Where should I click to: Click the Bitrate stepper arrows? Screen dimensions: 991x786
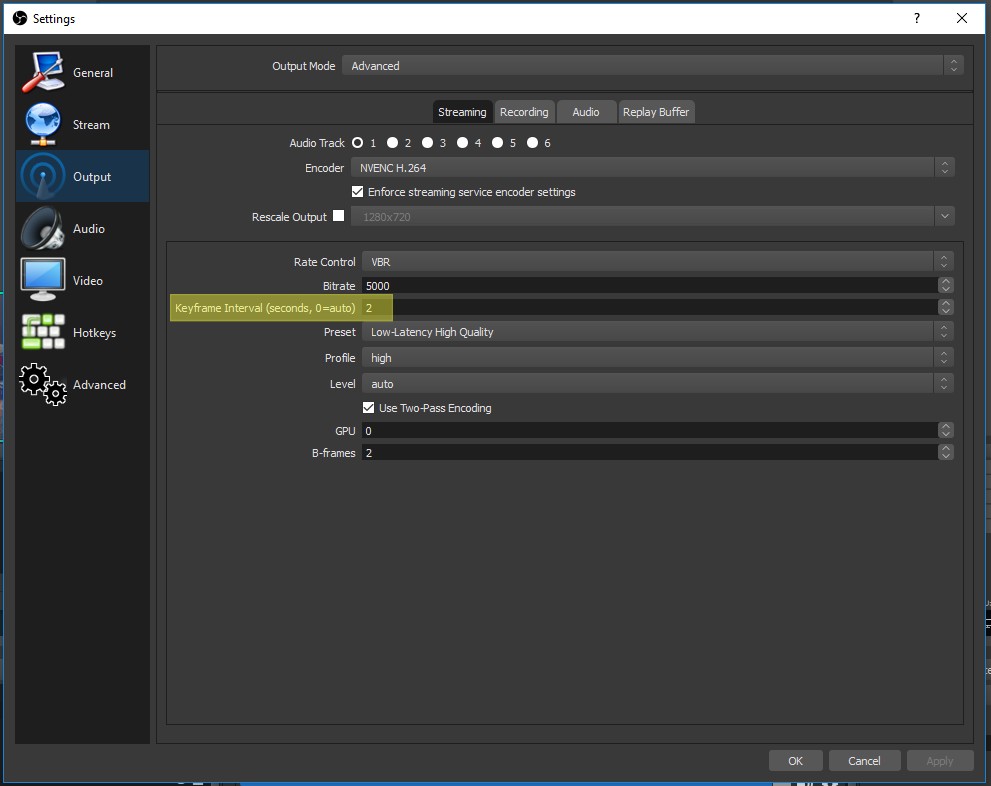[x=945, y=286]
